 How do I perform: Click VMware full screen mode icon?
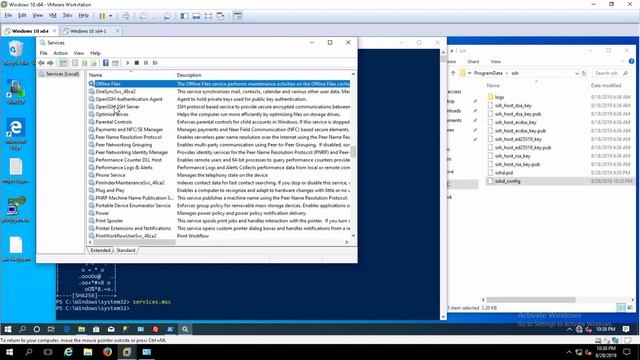pos(208,16)
